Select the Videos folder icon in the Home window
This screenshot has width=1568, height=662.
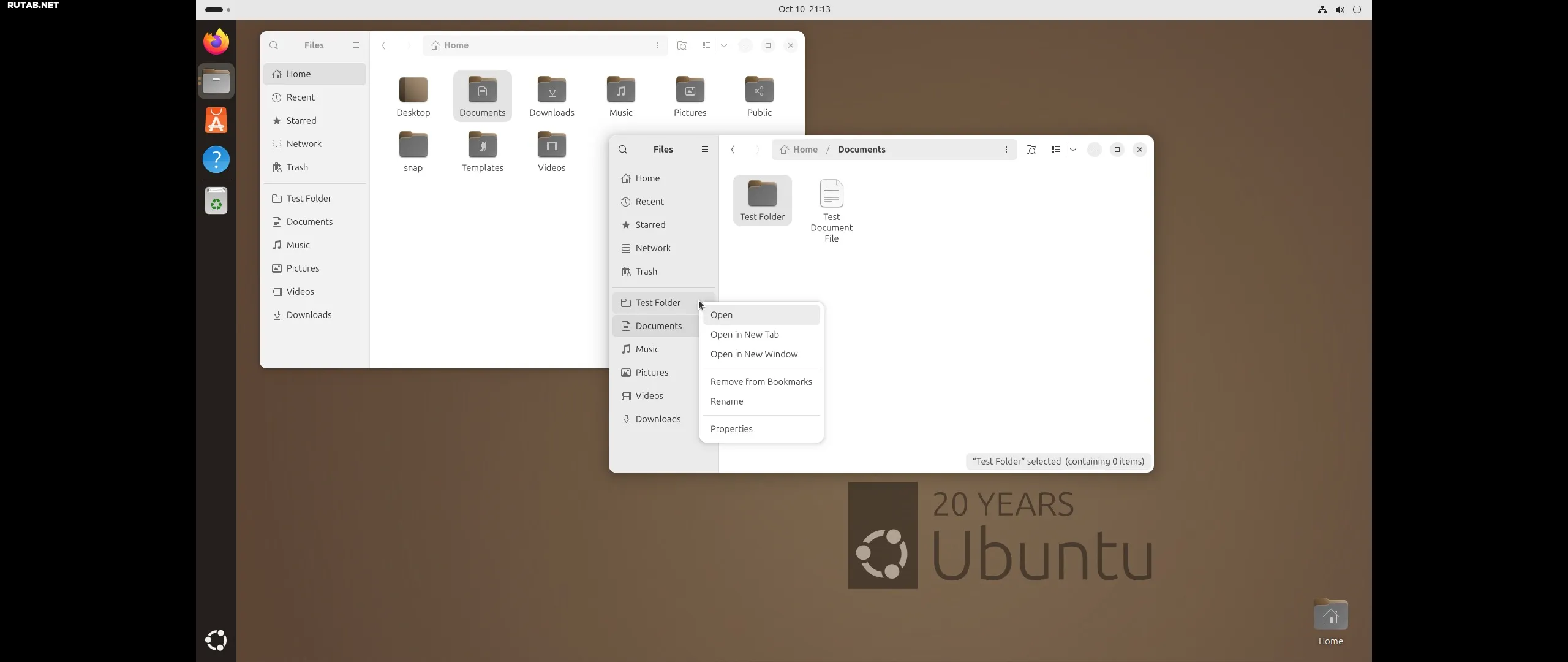(552, 151)
